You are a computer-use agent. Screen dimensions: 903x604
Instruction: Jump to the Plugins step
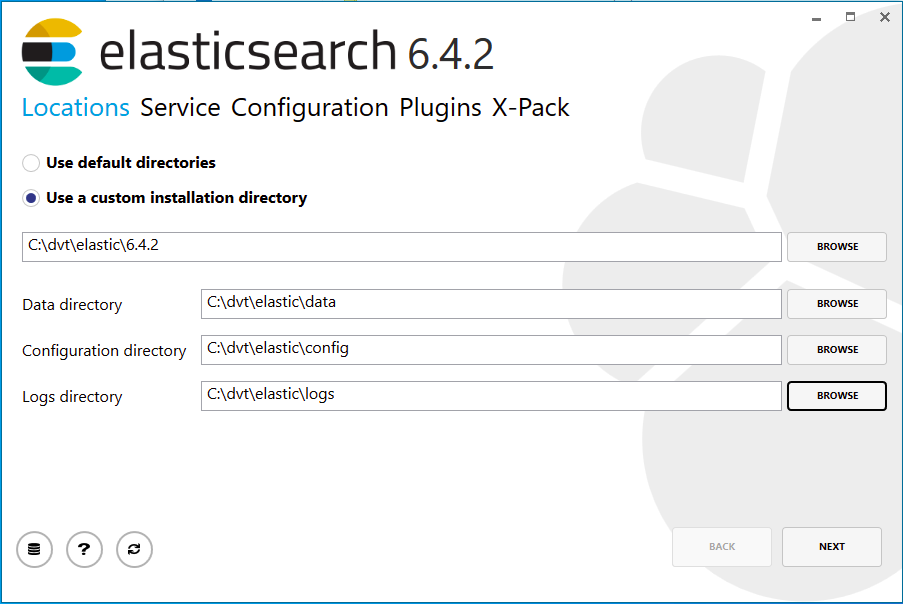(440, 108)
